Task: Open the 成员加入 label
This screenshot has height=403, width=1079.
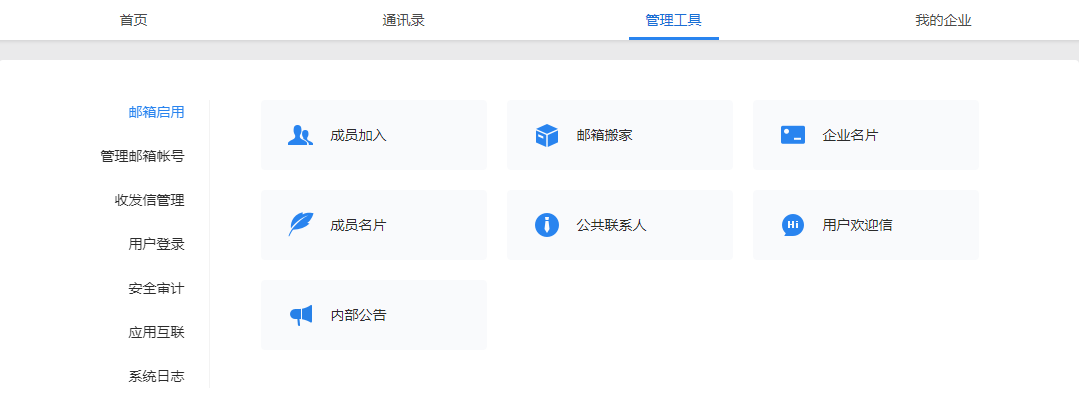Action: point(359,135)
